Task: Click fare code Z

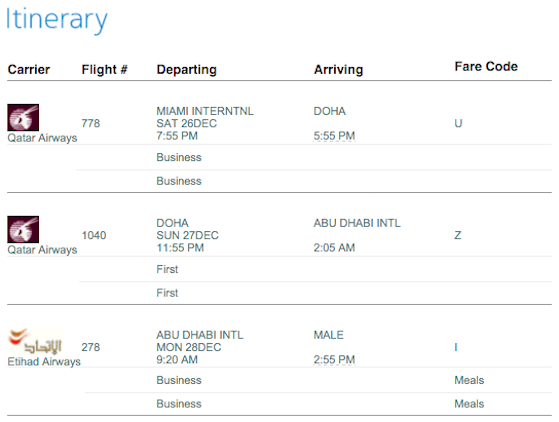Action: (x=458, y=235)
